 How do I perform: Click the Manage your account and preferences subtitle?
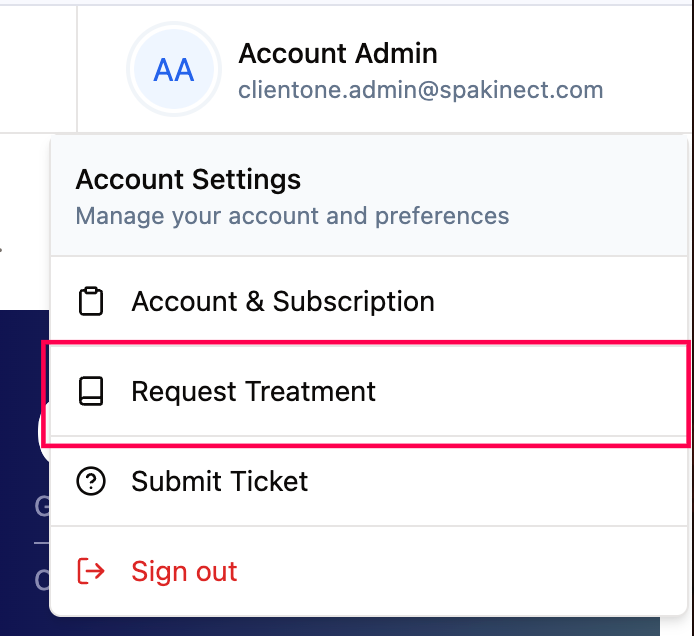tap(292, 216)
